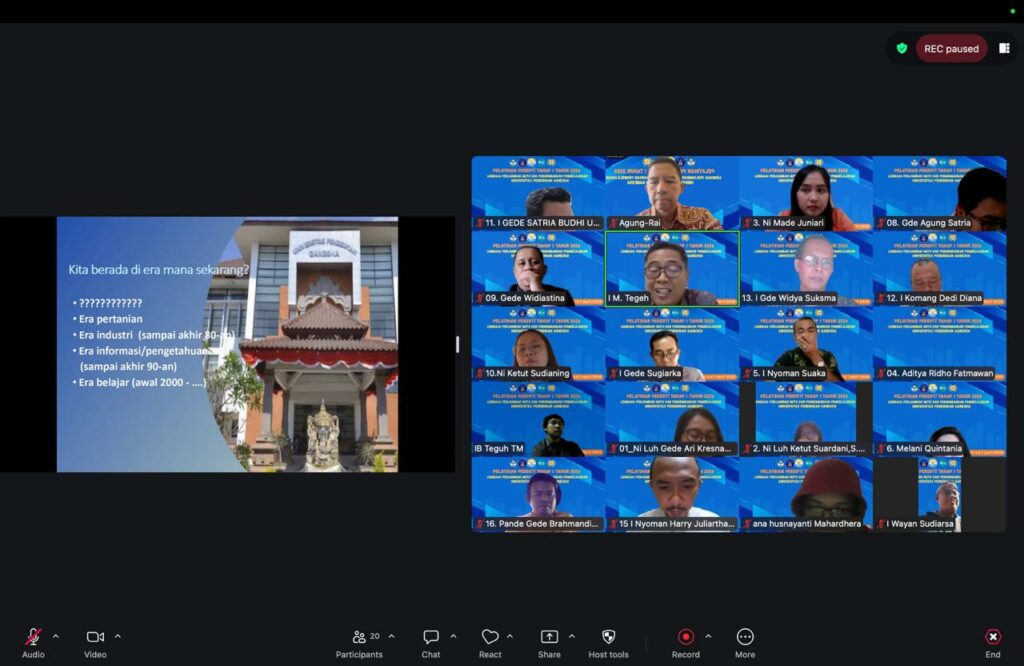Viewport: 1024px width, 666px height.
Task: Expand the arrow next to Share
Action: point(572,636)
